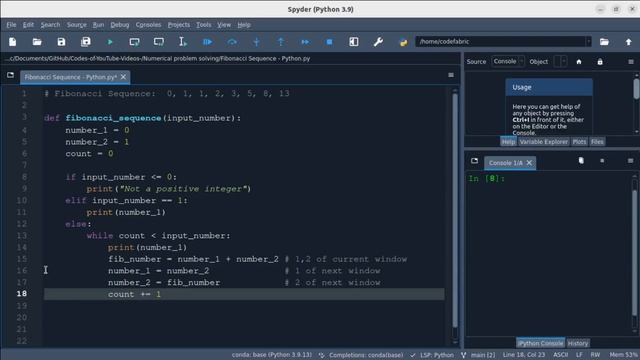Run selection or current line
Screen dimensions: 640x360
click(183, 42)
